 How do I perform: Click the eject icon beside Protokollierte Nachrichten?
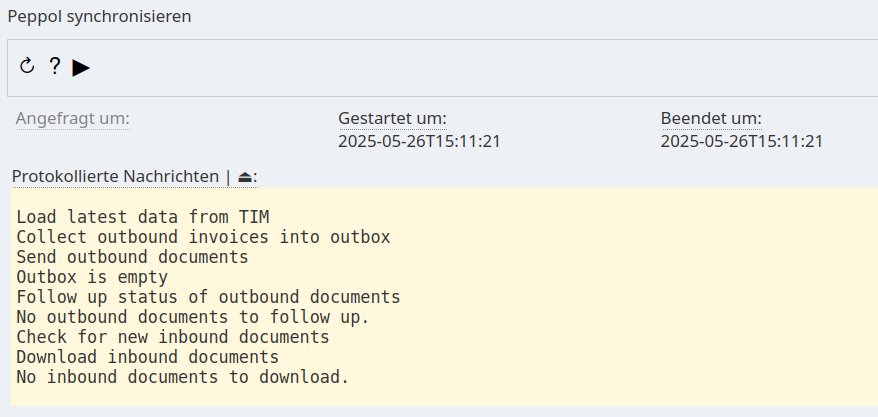click(245, 177)
